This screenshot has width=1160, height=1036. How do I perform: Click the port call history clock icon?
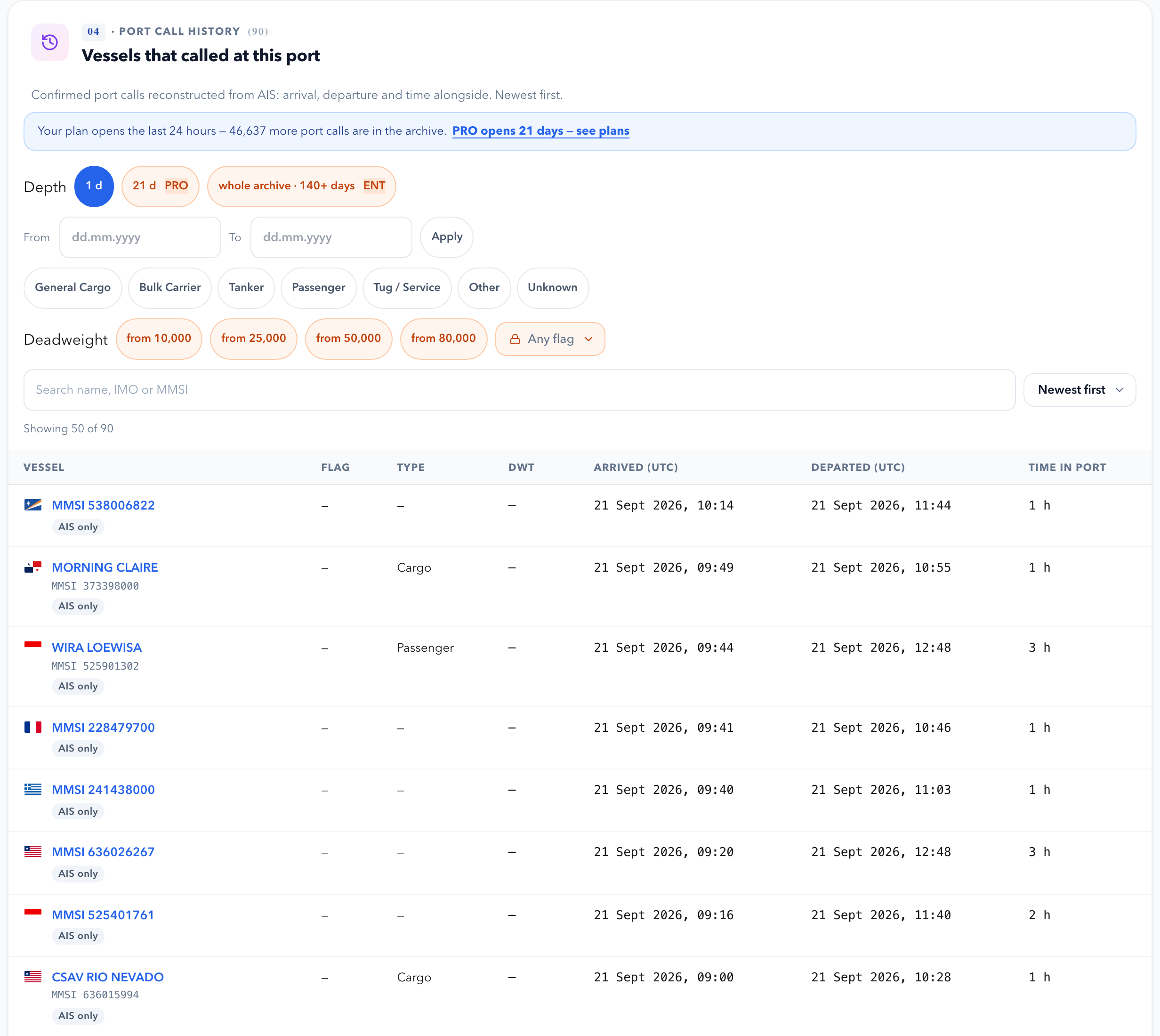coord(49,42)
